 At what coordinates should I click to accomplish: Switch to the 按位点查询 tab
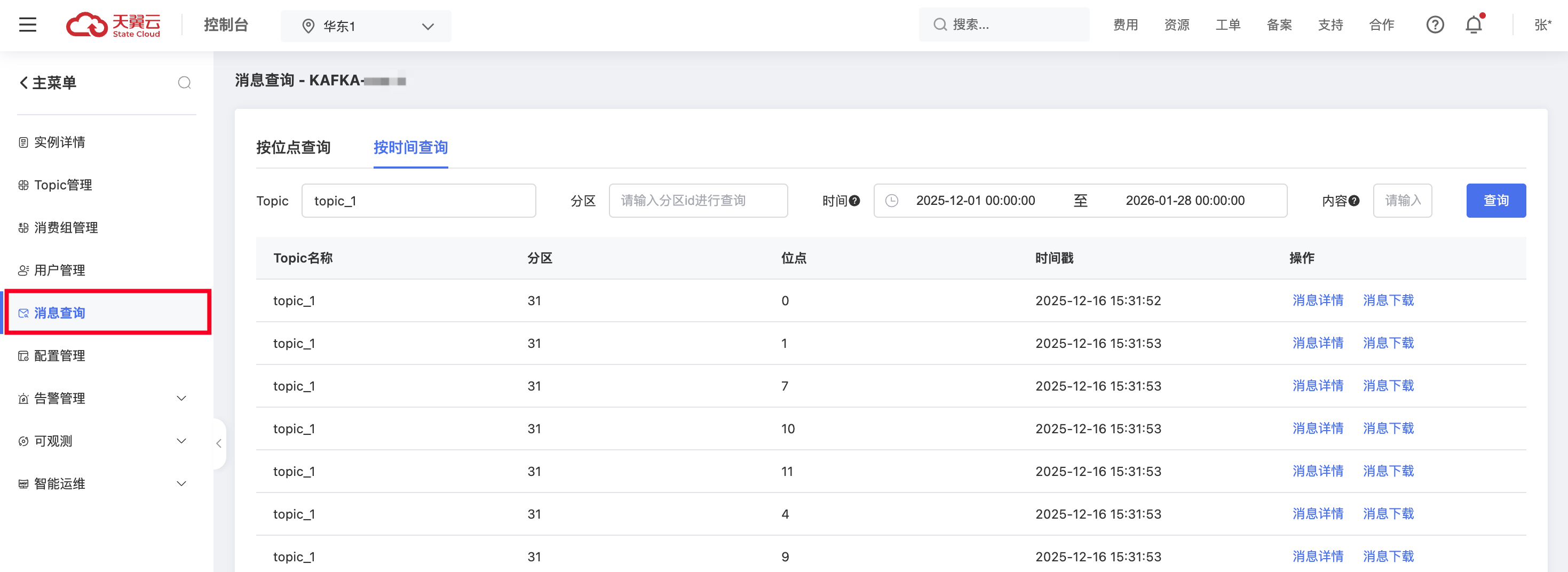(294, 147)
